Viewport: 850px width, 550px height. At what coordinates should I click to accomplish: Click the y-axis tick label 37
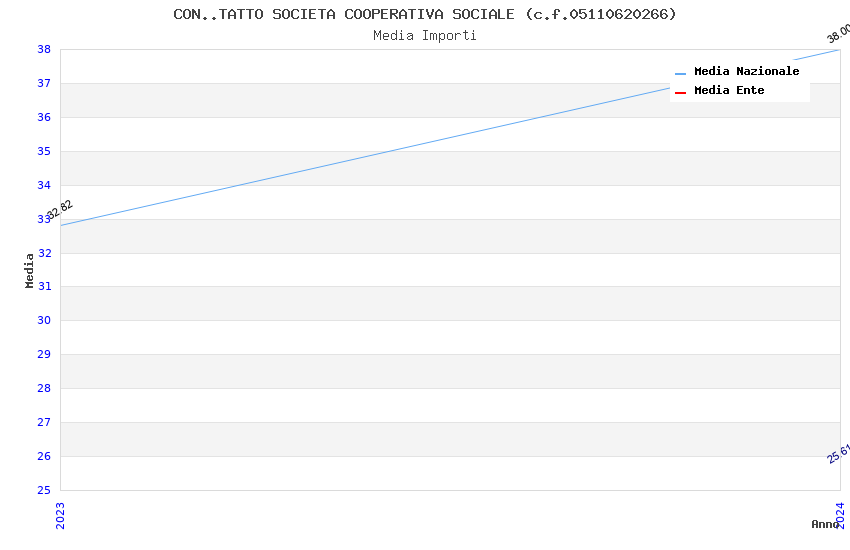point(44,83)
